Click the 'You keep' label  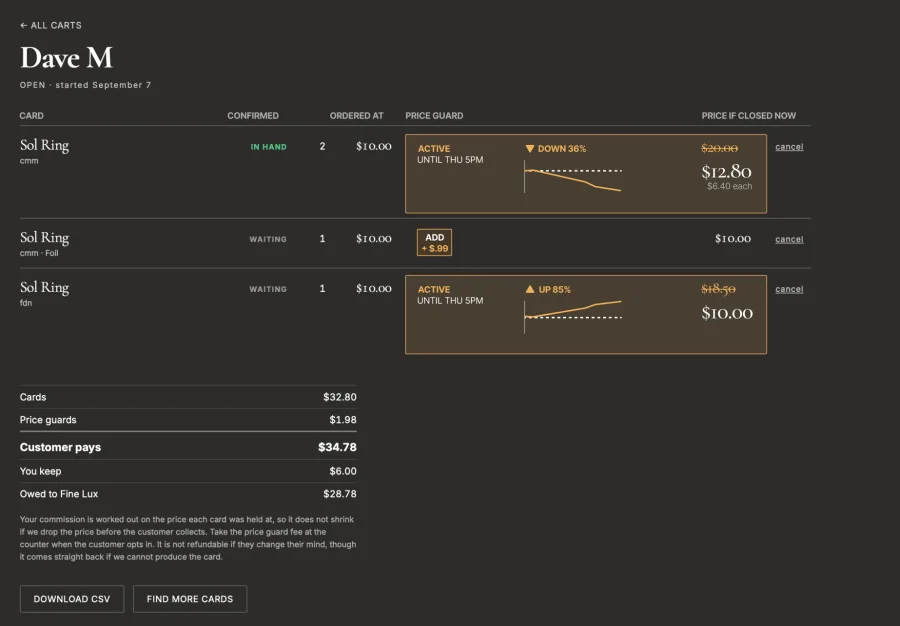pyautogui.click(x=40, y=471)
